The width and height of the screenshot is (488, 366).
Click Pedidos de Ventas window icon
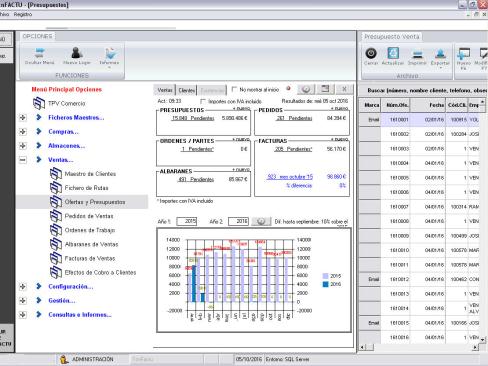[x=56, y=216]
